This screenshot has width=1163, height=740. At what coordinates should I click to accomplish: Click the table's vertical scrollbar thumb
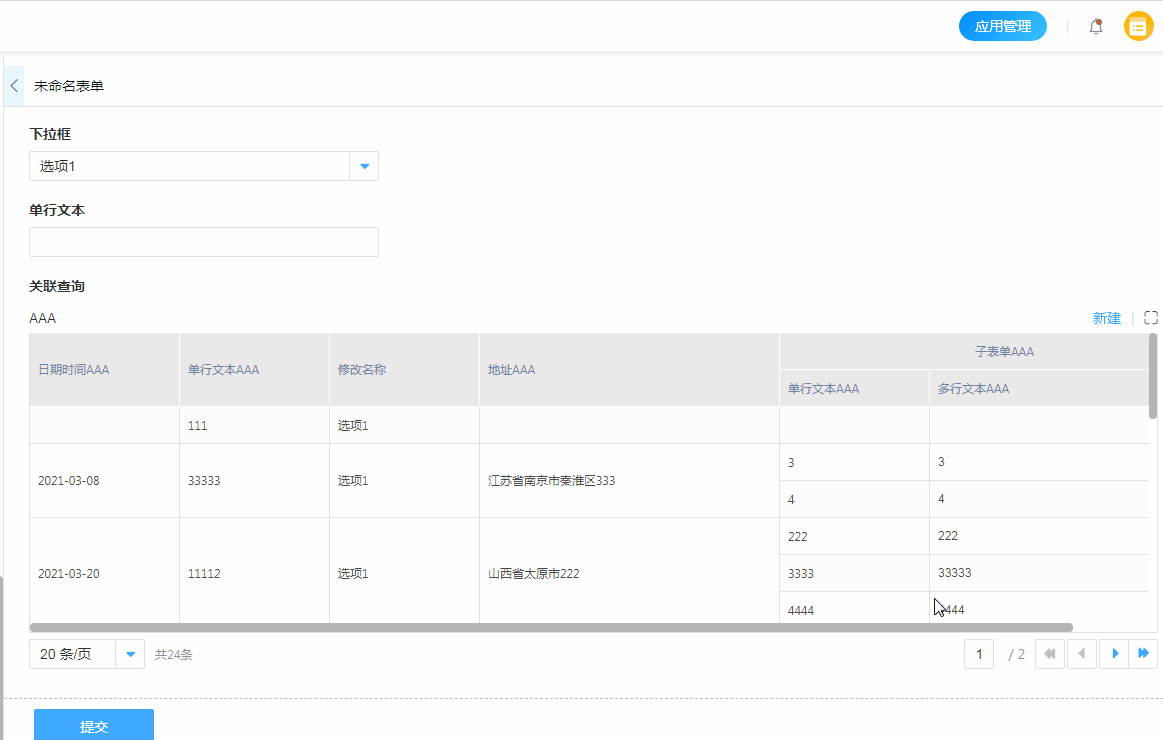pos(1153,375)
